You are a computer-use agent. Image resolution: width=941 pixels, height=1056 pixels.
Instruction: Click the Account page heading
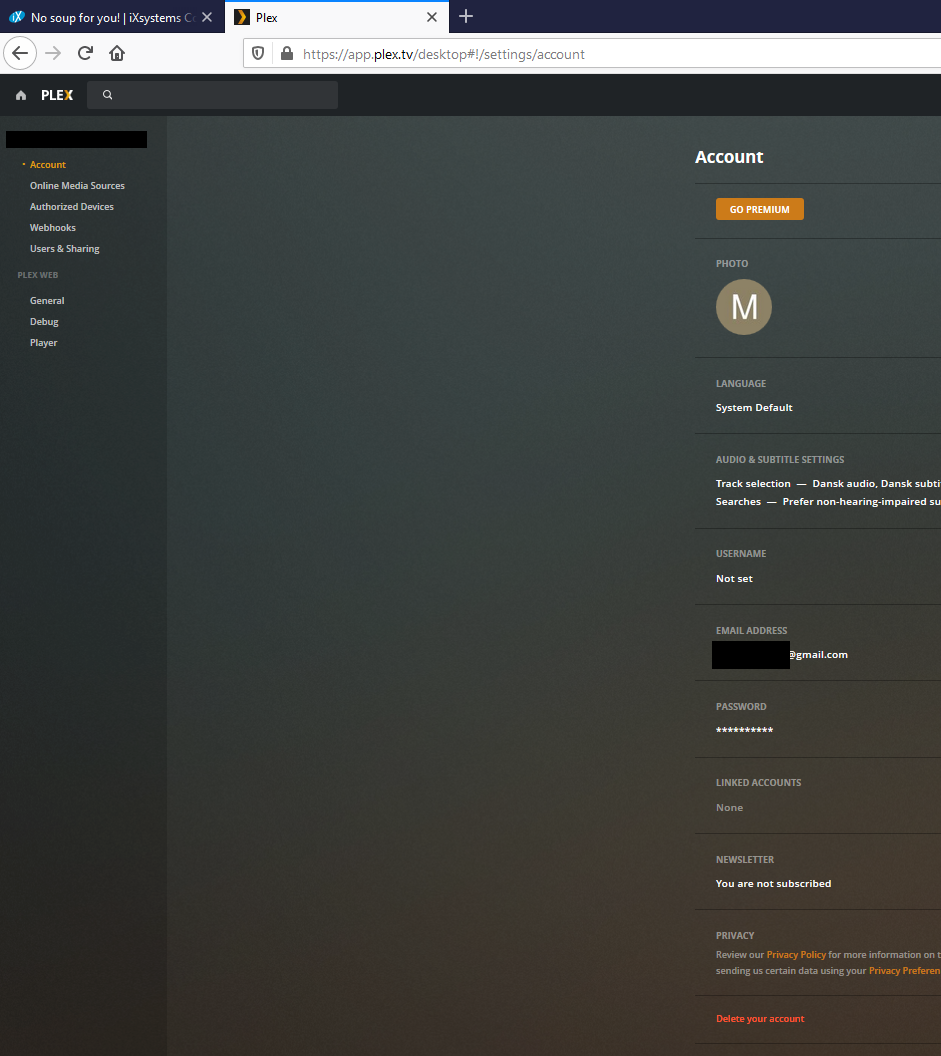(x=729, y=157)
